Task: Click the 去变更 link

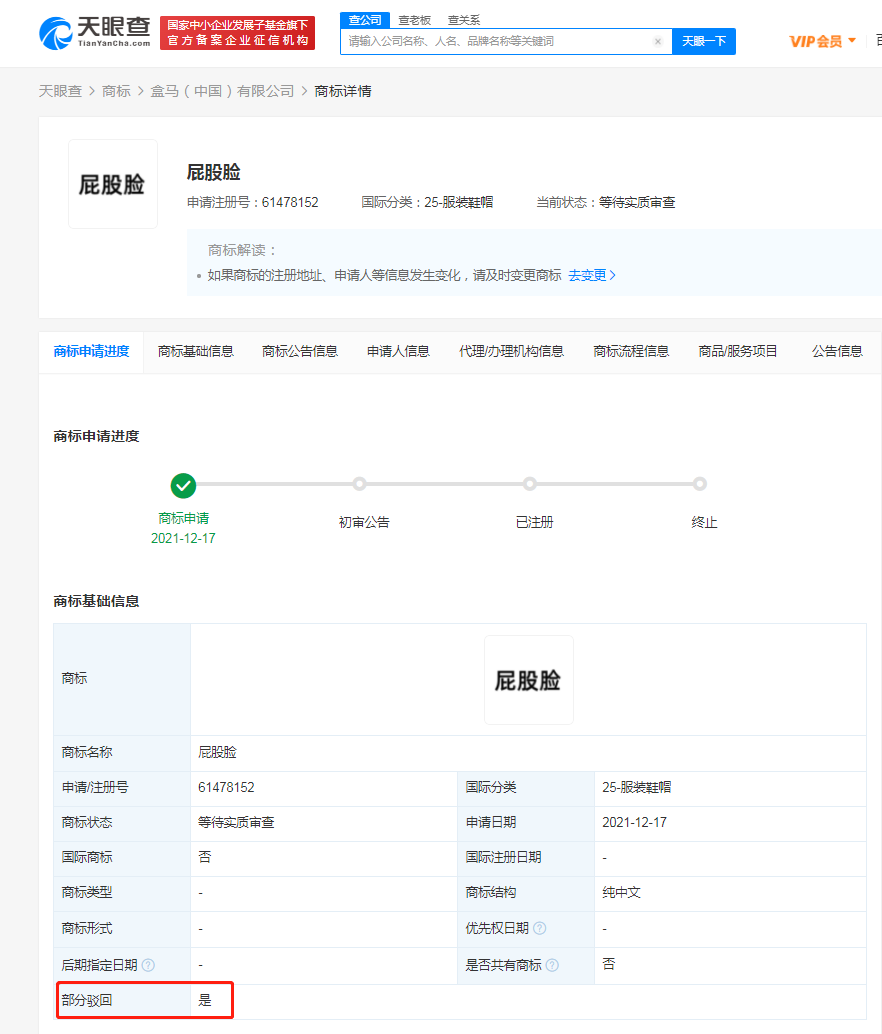Action: [x=591, y=275]
